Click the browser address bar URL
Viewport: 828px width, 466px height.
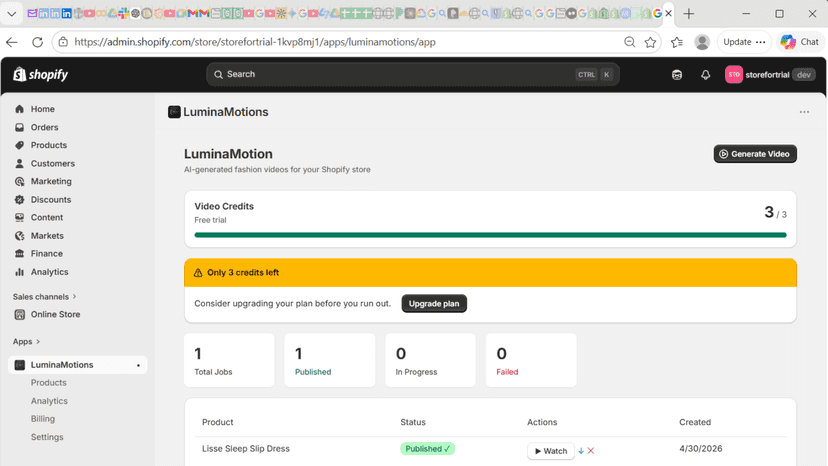255,42
